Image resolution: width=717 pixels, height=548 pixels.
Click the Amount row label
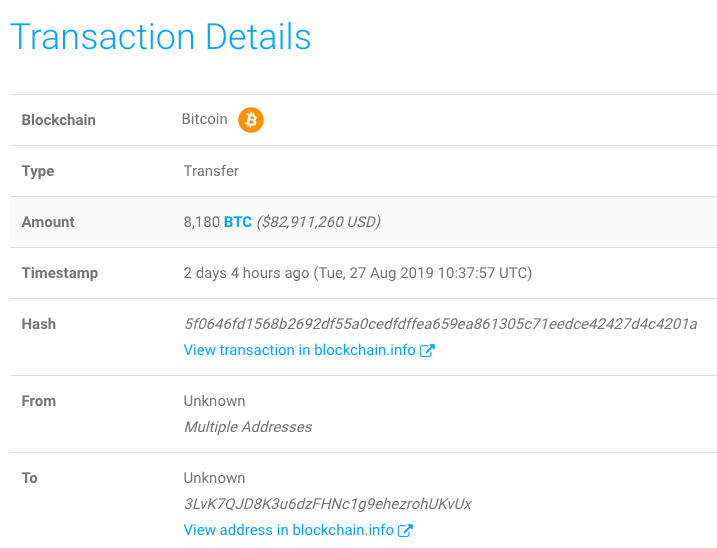(48, 222)
